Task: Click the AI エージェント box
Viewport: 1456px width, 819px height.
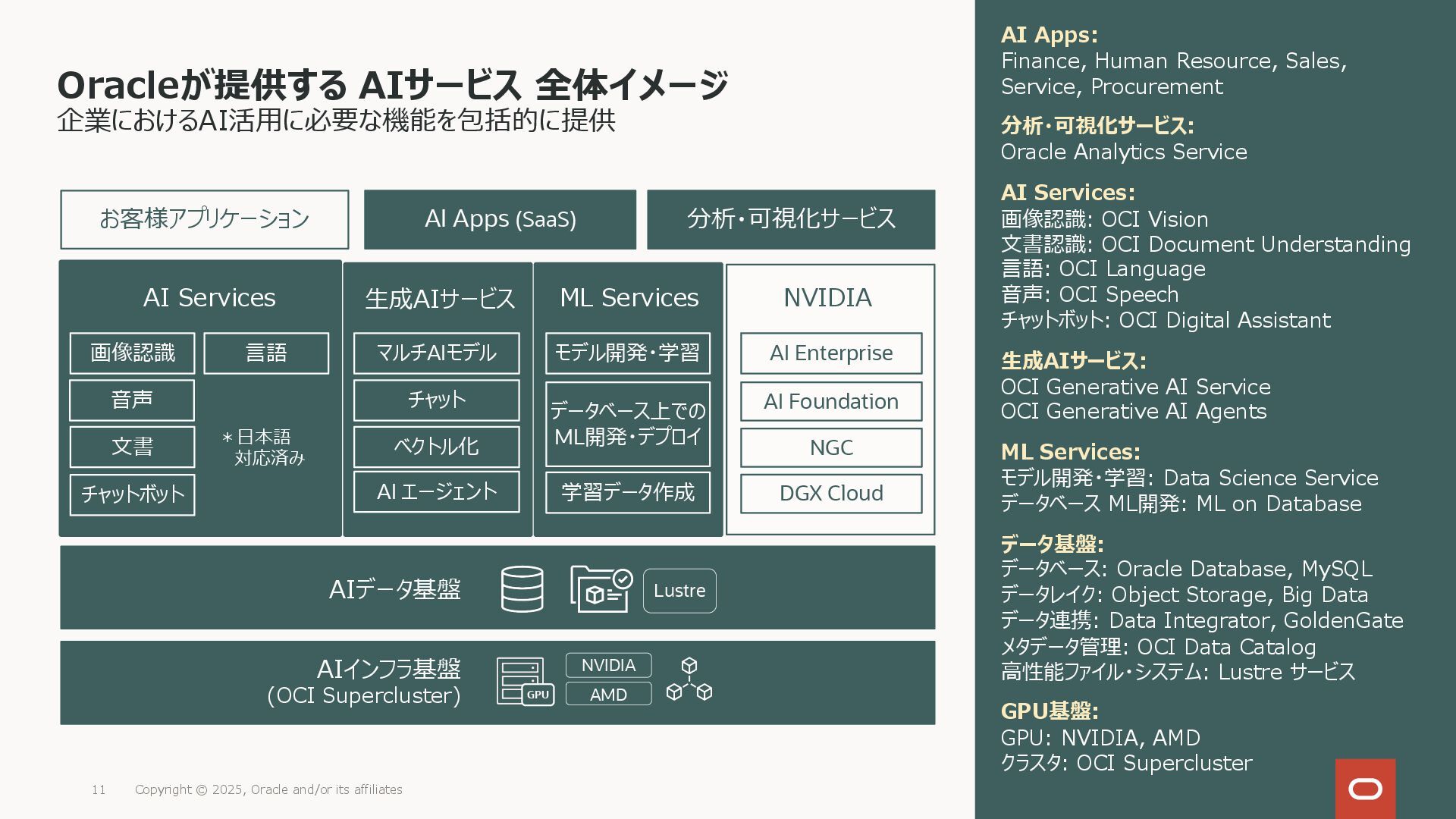Action: 436,492
